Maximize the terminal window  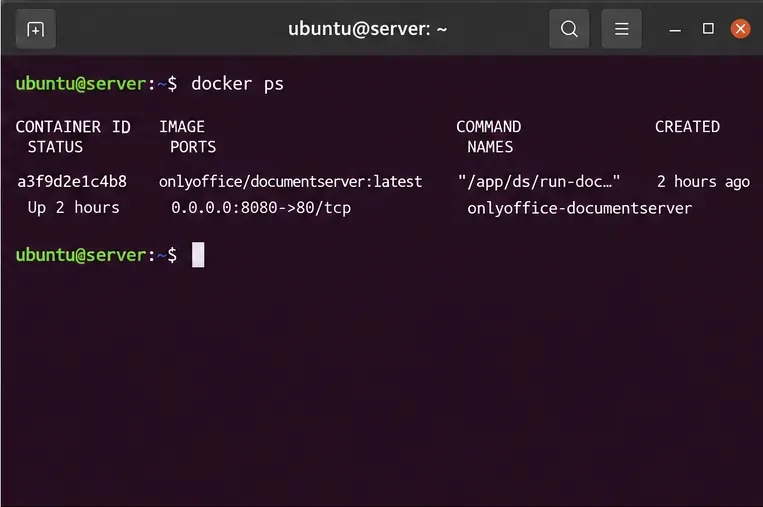[708, 29]
